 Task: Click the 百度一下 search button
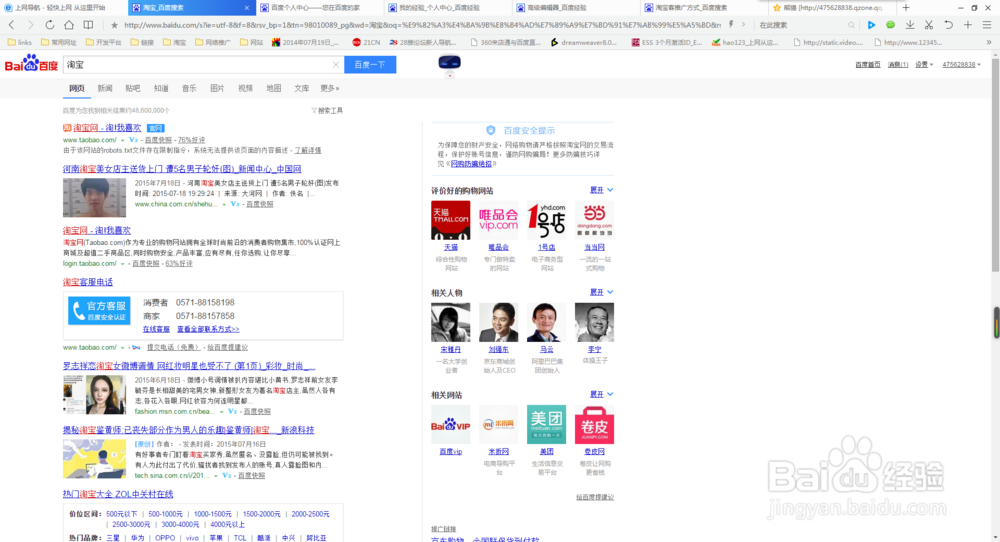tap(370, 64)
